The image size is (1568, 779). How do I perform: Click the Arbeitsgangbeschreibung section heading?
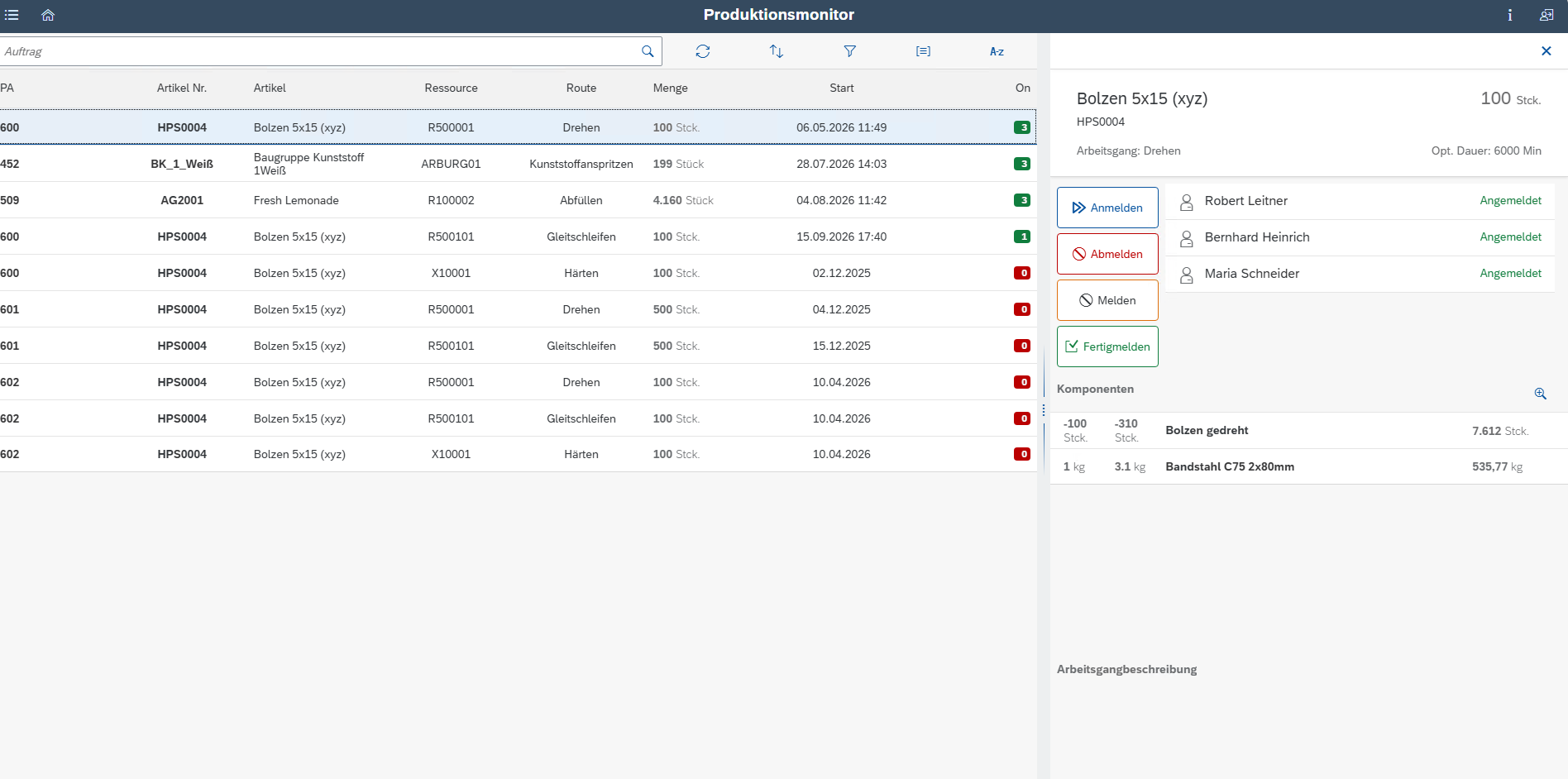(x=1127, y=669)
